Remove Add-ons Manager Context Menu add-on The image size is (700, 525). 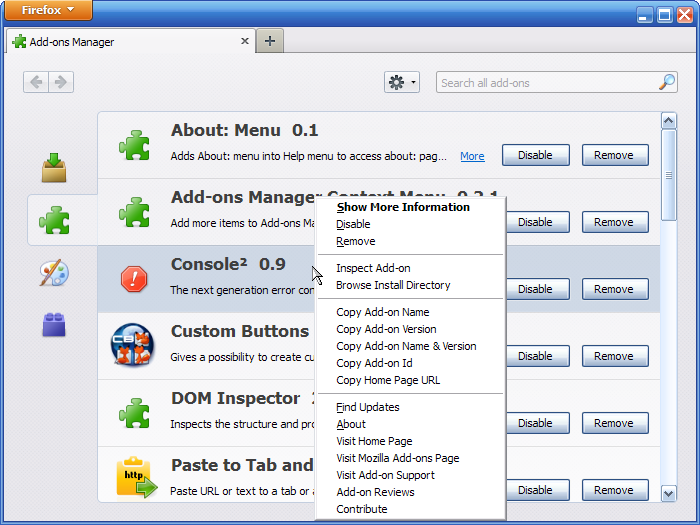(615, 222)
